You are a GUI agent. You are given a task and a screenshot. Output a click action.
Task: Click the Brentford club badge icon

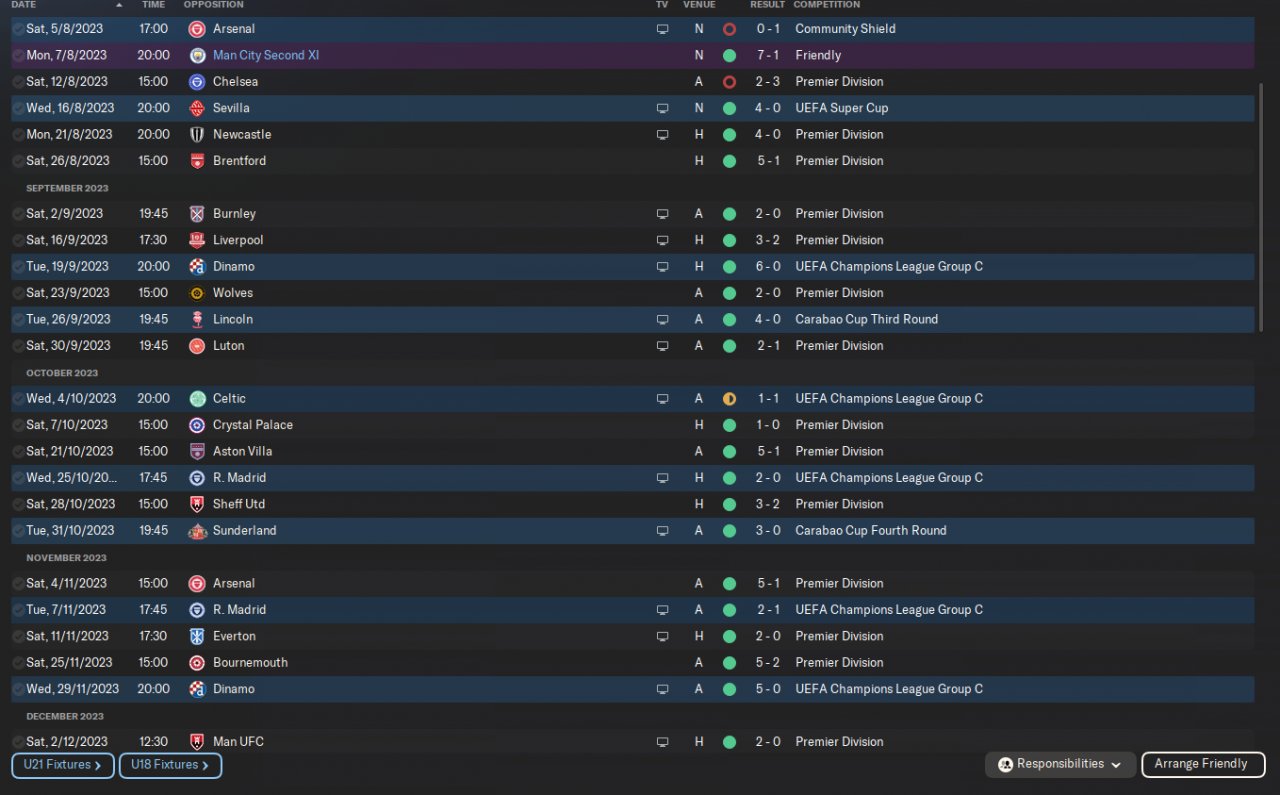tap(197, 161)
